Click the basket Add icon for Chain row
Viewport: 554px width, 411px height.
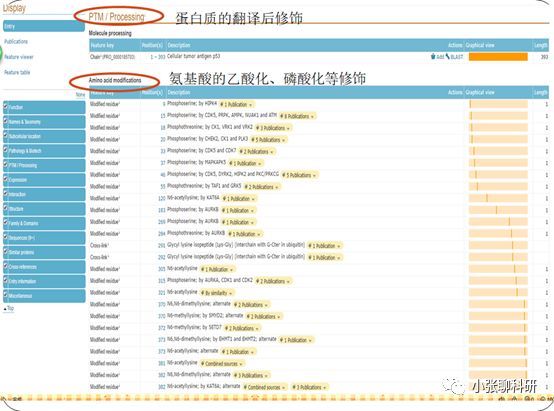point(437,57)
